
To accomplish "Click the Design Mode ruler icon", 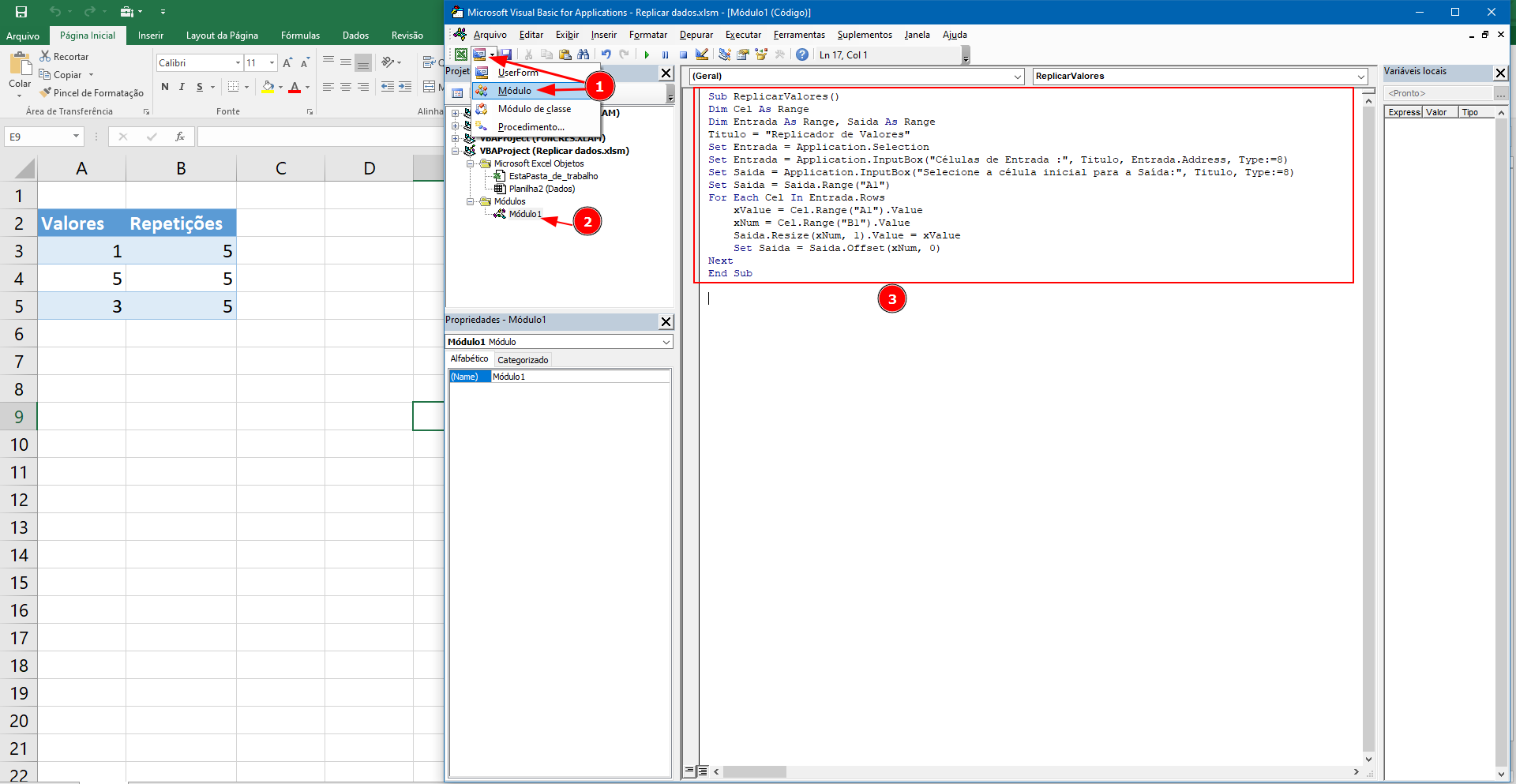I will [x=702, y=54].
